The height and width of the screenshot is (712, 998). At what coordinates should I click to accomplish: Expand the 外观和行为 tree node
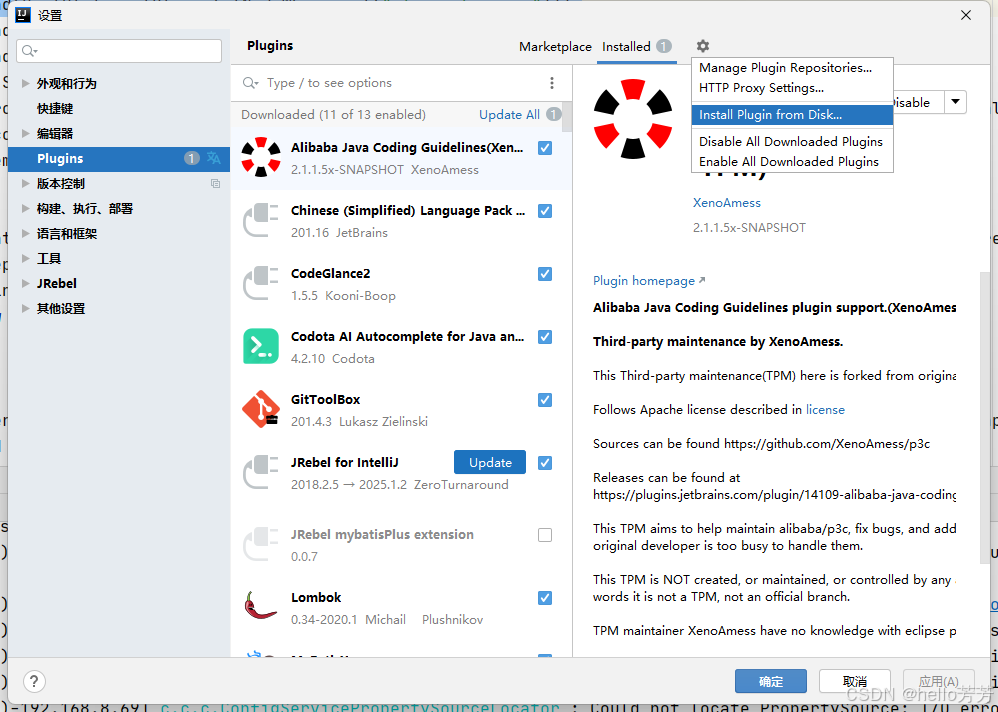[x=25, y=83]
